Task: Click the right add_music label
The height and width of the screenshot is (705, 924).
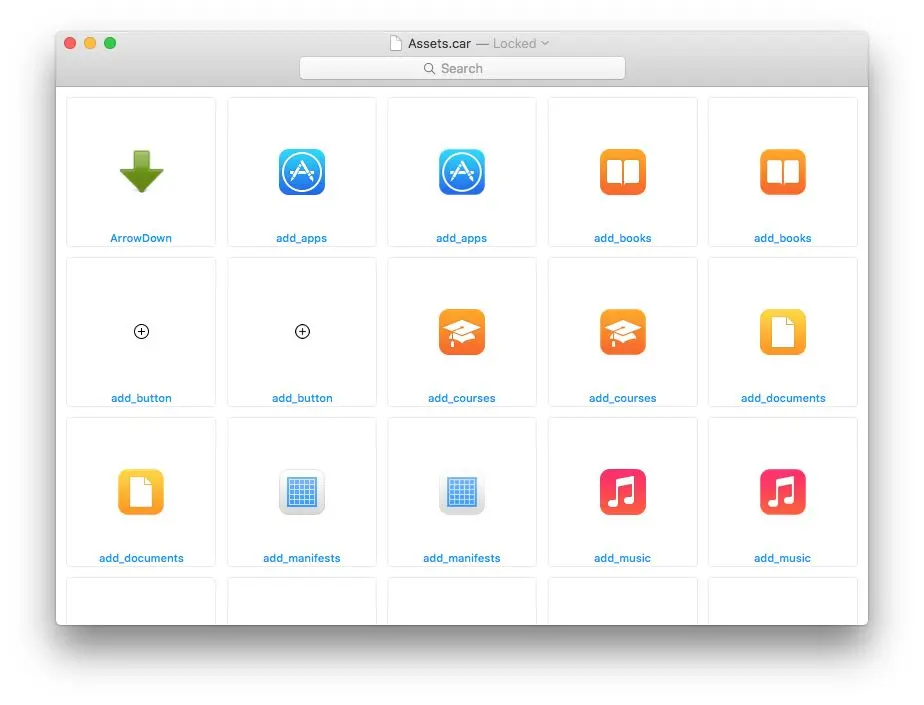Action: (783, 558)
